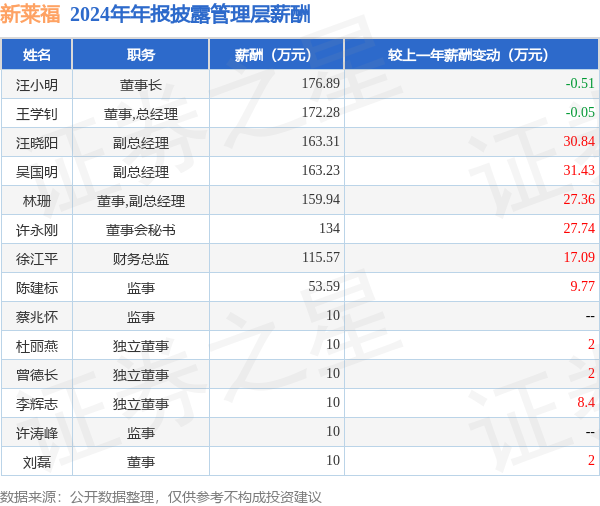Click the 董事会秘书 position cell

[x=141, y=230]
